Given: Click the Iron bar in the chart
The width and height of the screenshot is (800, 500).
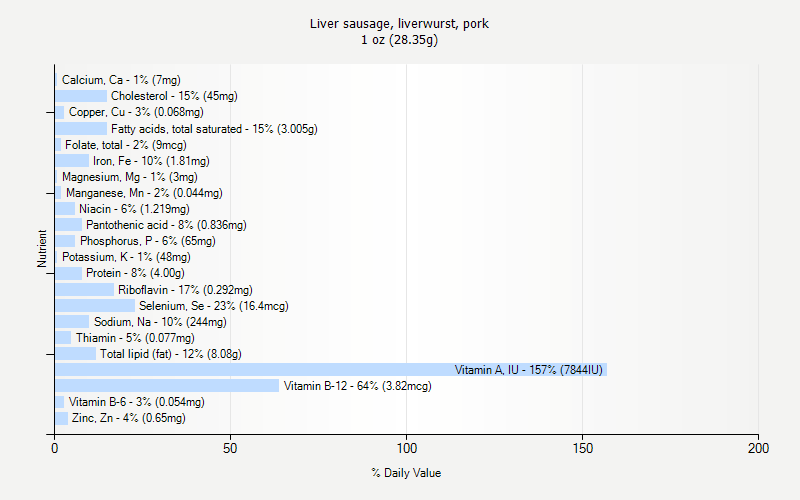Looking at the screenshot, I should point(72,161).
